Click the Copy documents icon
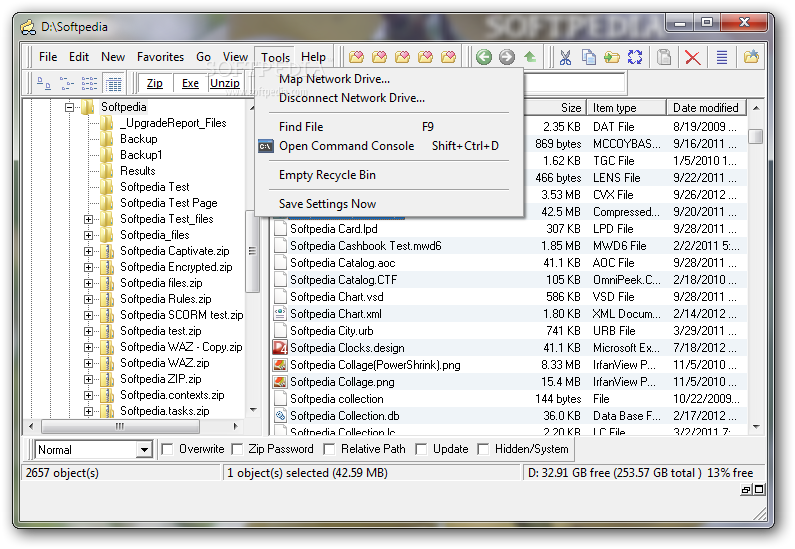The height and width of the screenshot is (549, 795). click(x=588, y=57)
